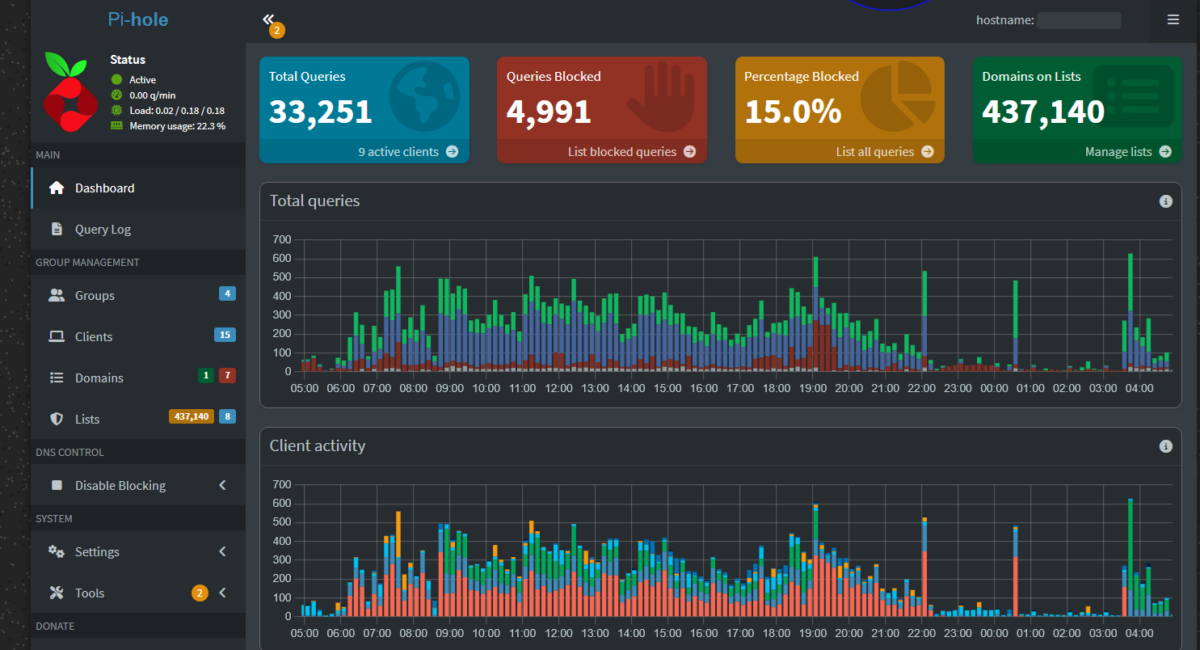Click the house icon beside Dashboard
The height and width of the screenshot is (650, 1200).
pyautogui.click(x=56, y=188)
